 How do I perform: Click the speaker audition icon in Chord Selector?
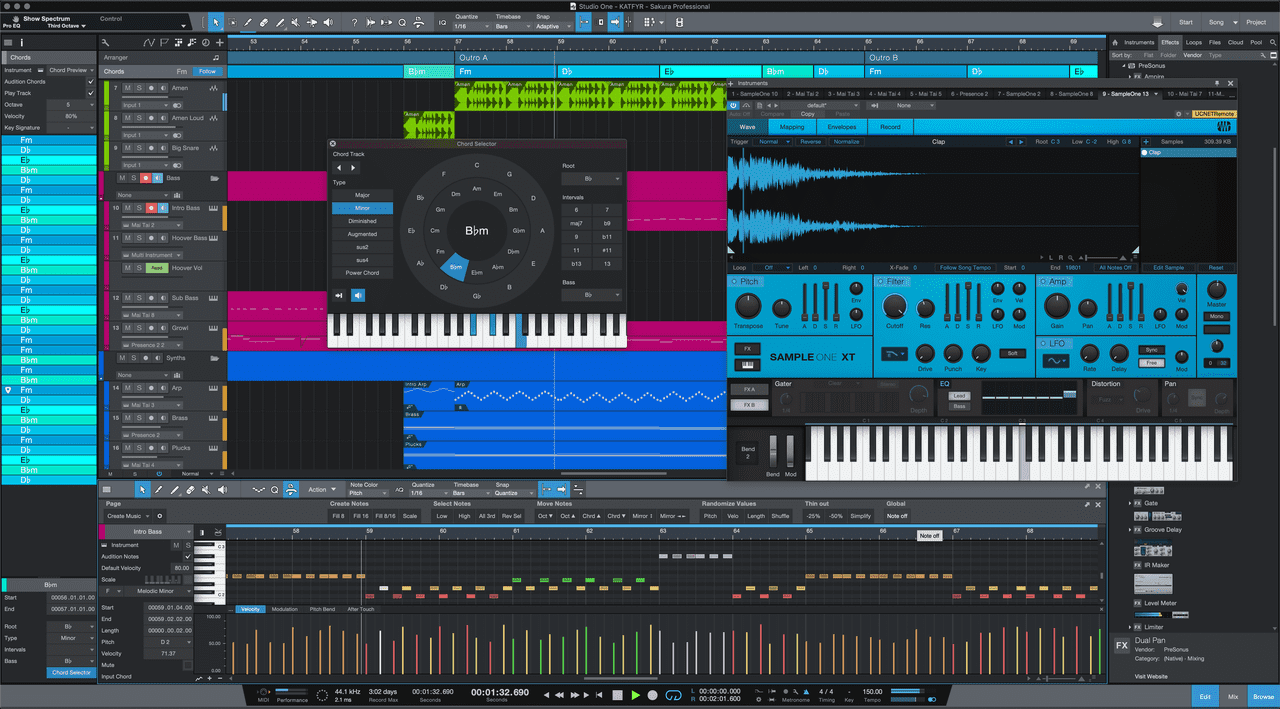(x=358, y=295)
